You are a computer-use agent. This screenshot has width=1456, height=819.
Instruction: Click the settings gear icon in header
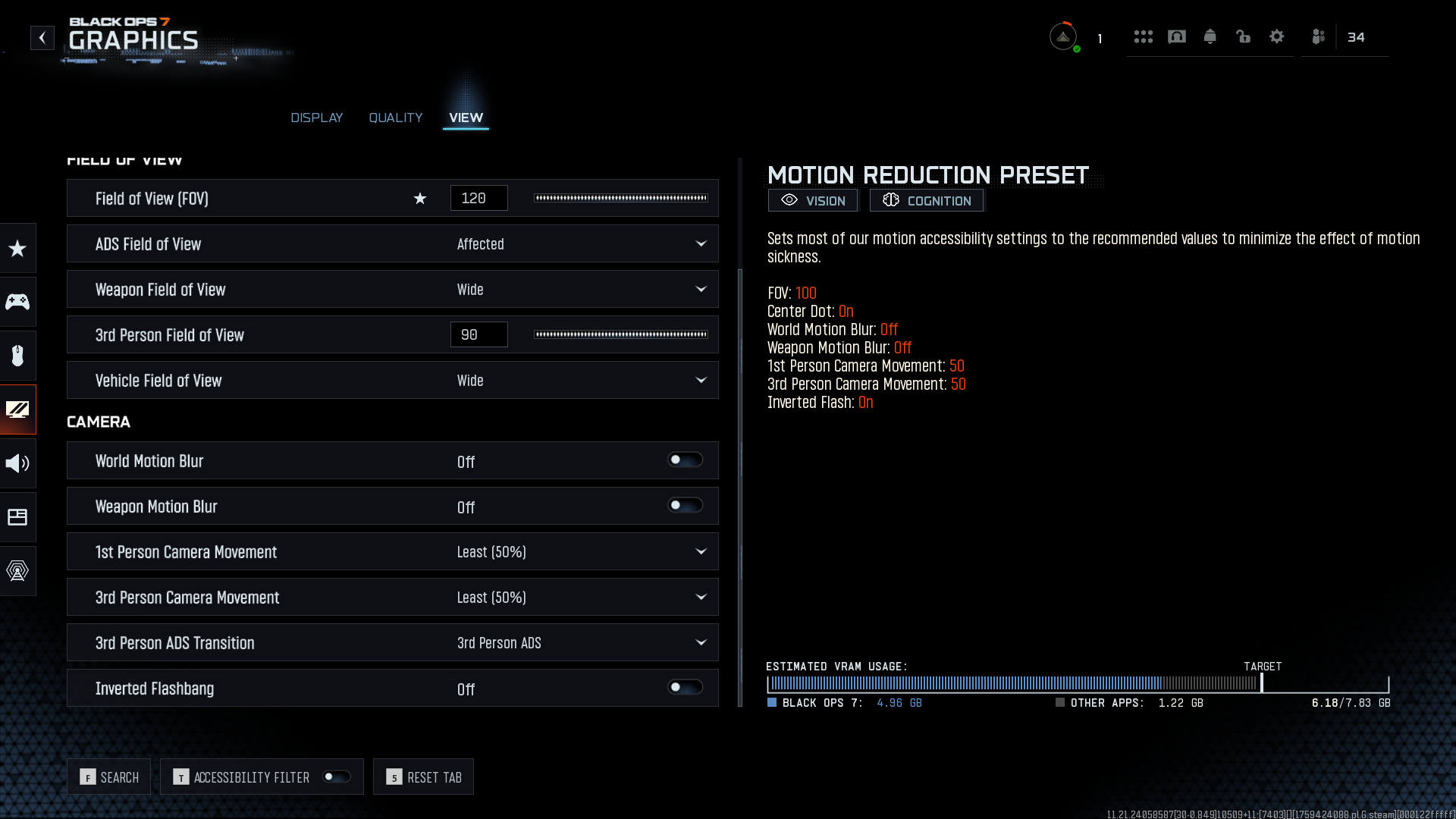click(x=1276, y=36)
